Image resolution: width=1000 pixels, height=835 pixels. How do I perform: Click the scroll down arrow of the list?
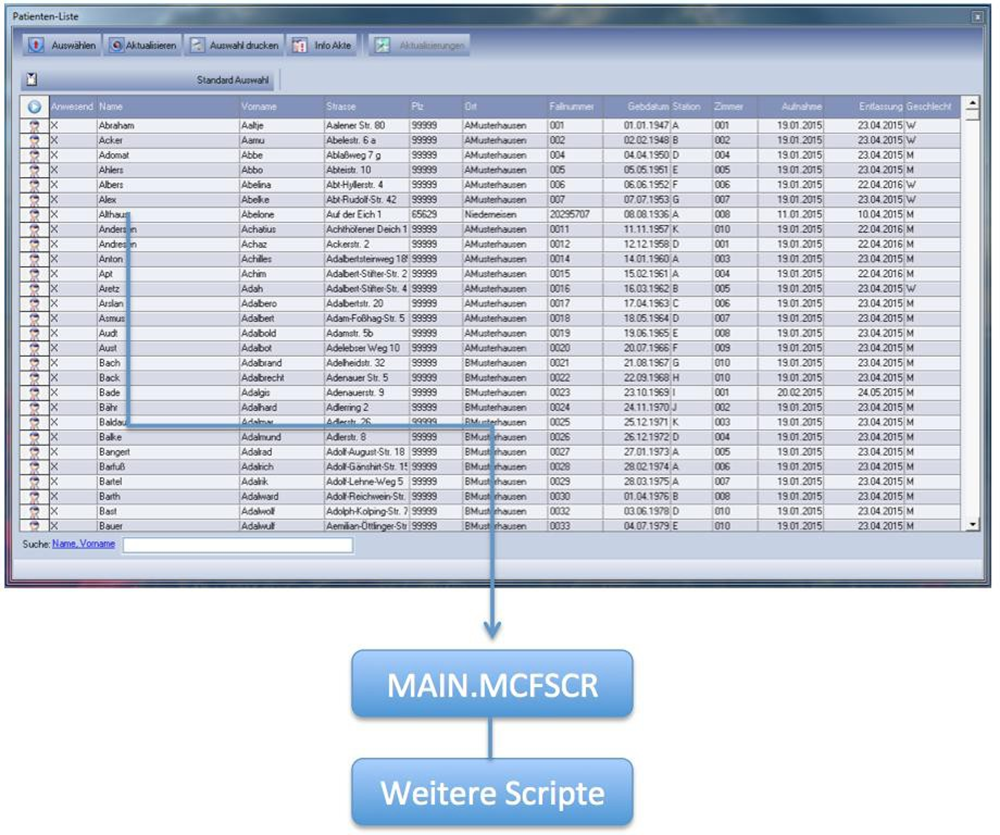[970, 524]
